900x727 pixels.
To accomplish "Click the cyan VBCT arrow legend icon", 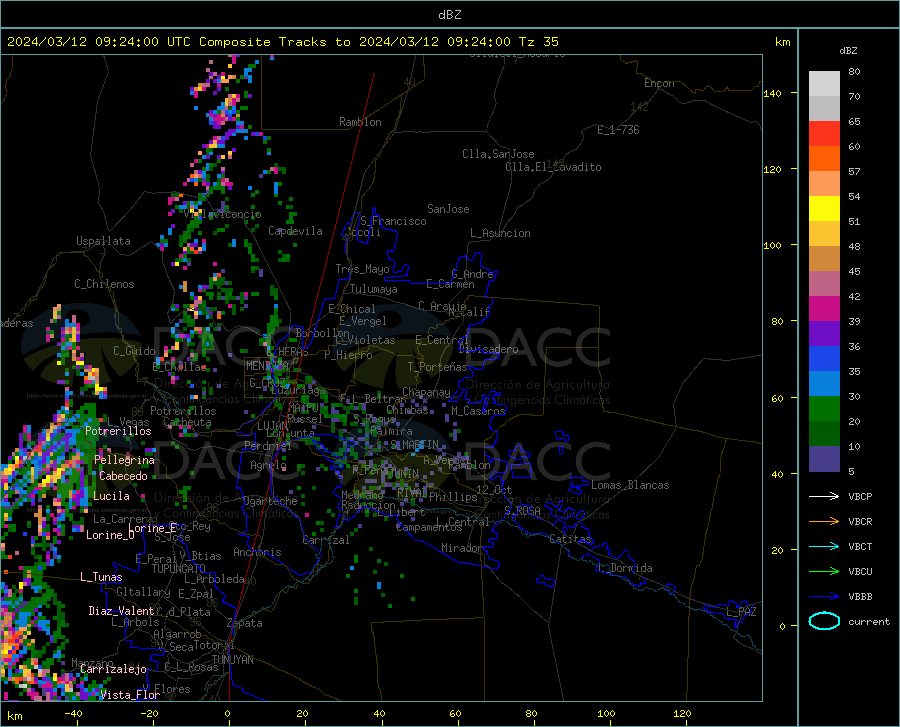I will coord(824,546).
